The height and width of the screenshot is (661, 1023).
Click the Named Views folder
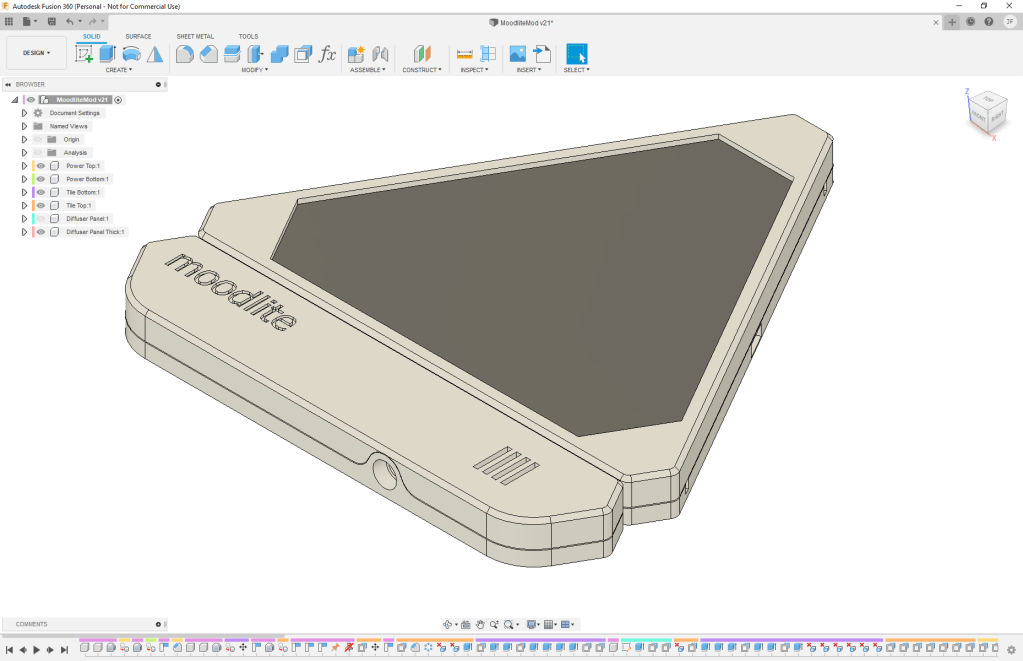pos(68,126)
